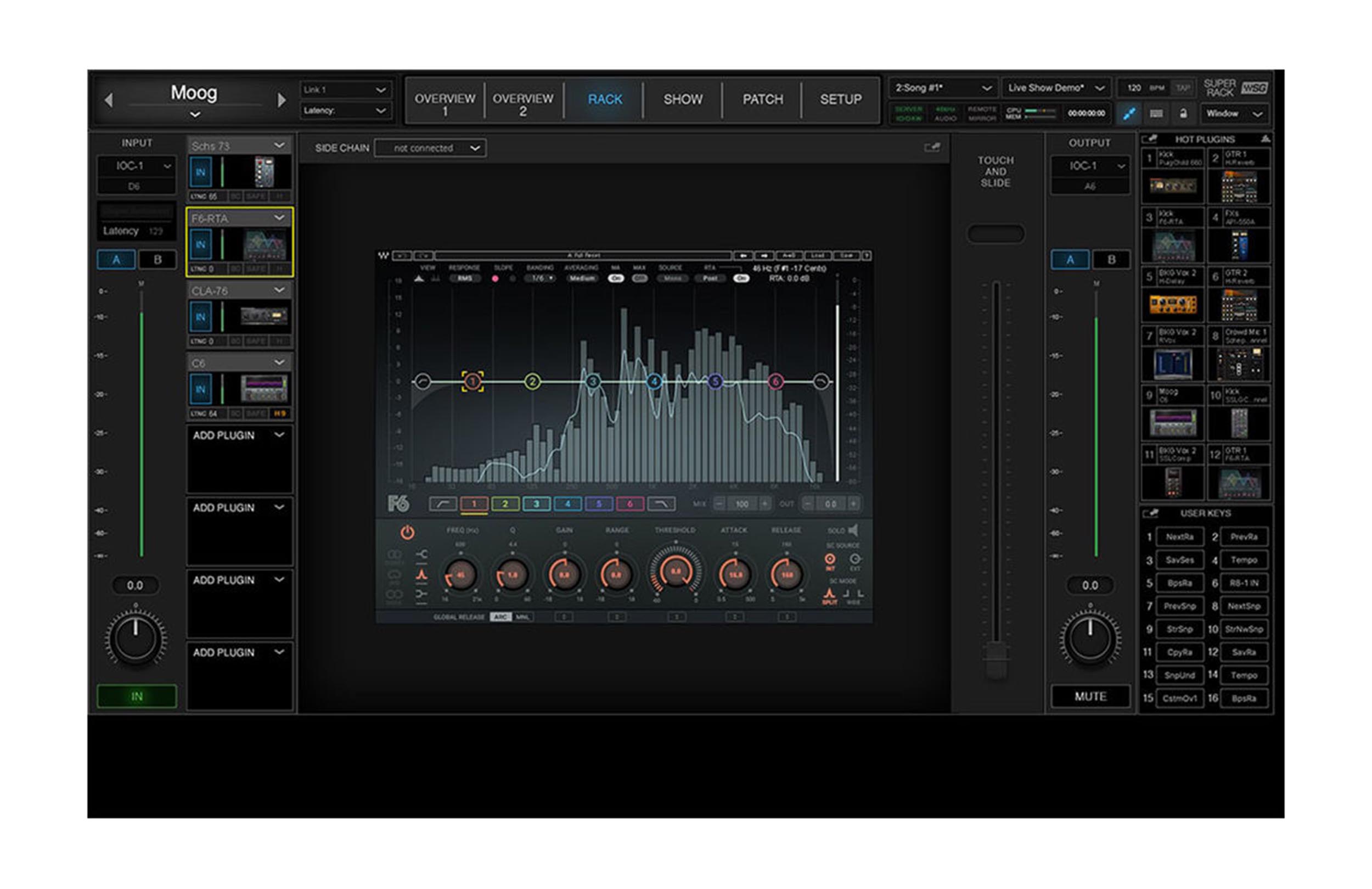The image size is (1372, 889).
Task: Open the Link 1 dropdown
Action: click(x=345, y=90)
